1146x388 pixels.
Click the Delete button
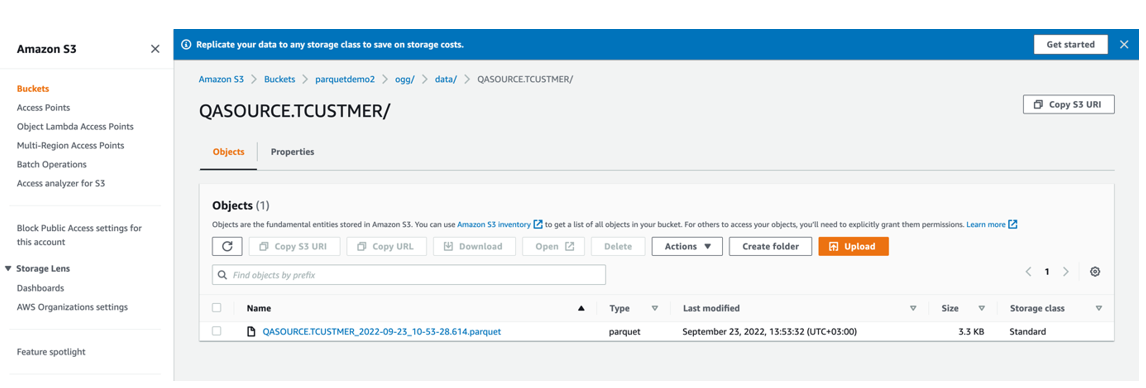point(618,246)
